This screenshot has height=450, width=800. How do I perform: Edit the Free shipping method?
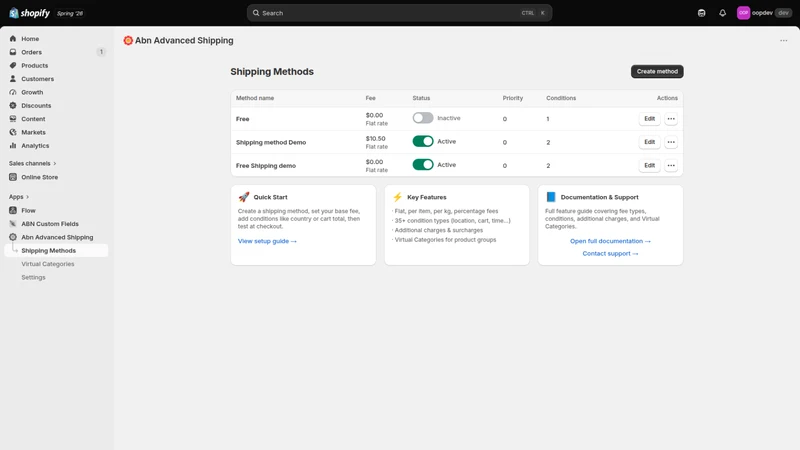tap(649, 119)
